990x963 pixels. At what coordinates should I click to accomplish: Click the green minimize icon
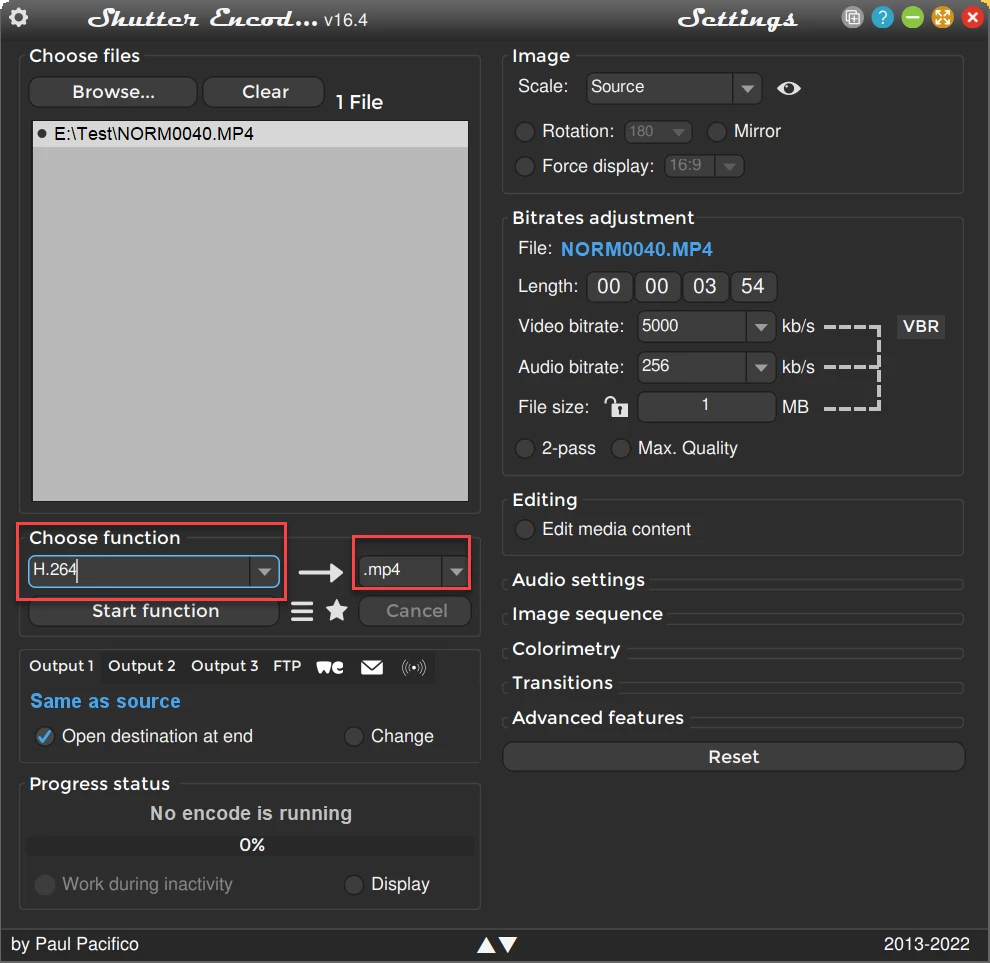[912, 17]
